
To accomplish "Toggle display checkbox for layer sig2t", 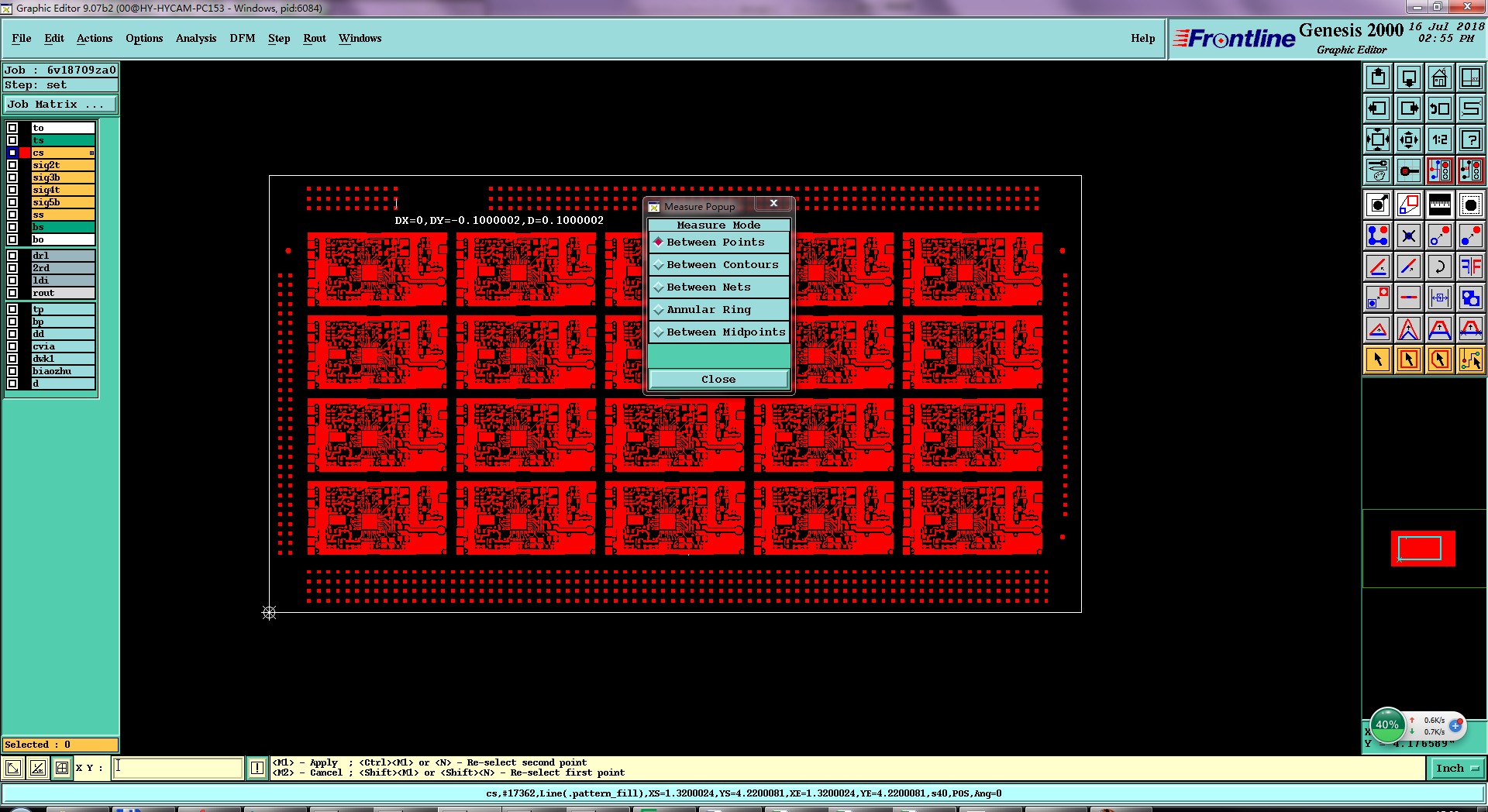I will (12, 165).
